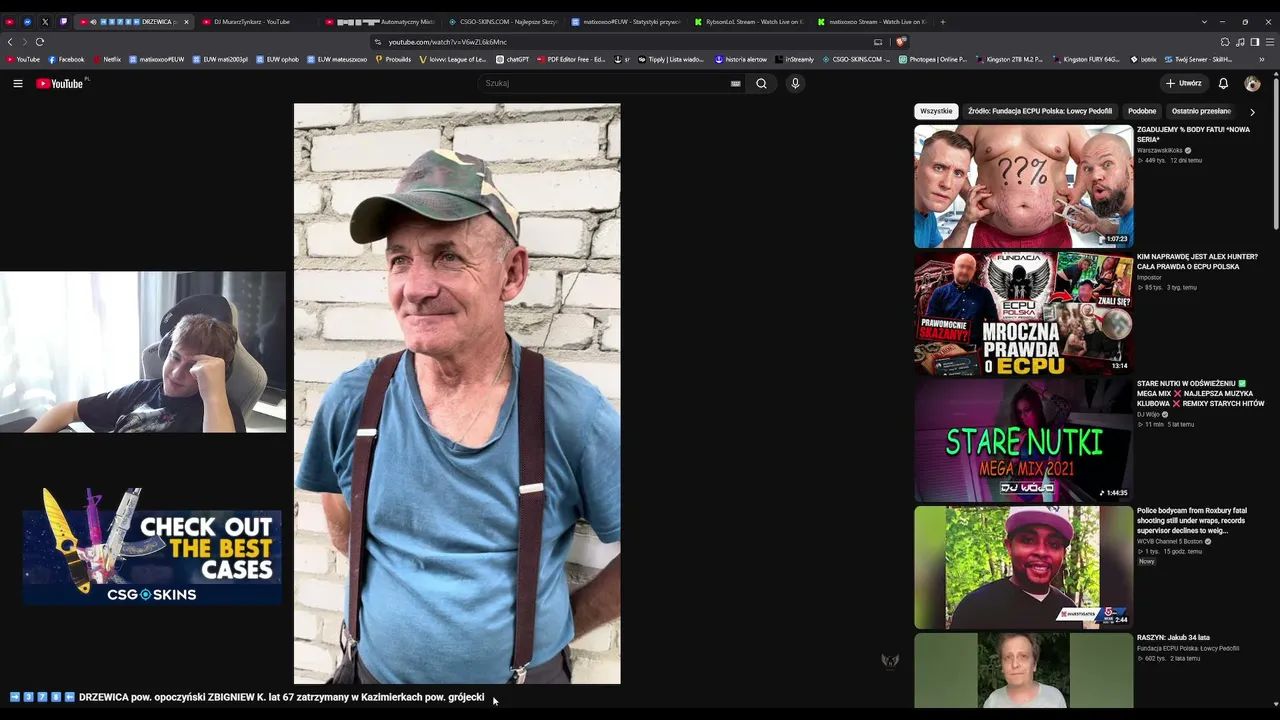Open the chatGPT bookmark

[513, 59]
